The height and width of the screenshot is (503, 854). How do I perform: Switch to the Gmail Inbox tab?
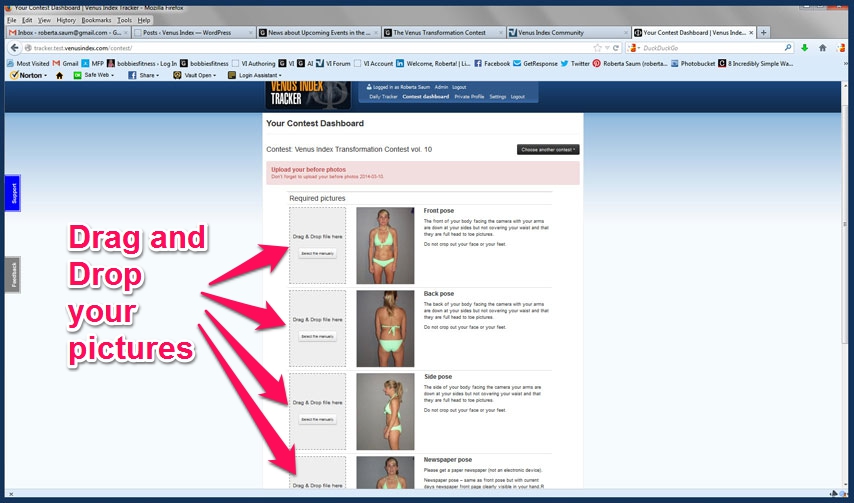click(x=68, y=33)
